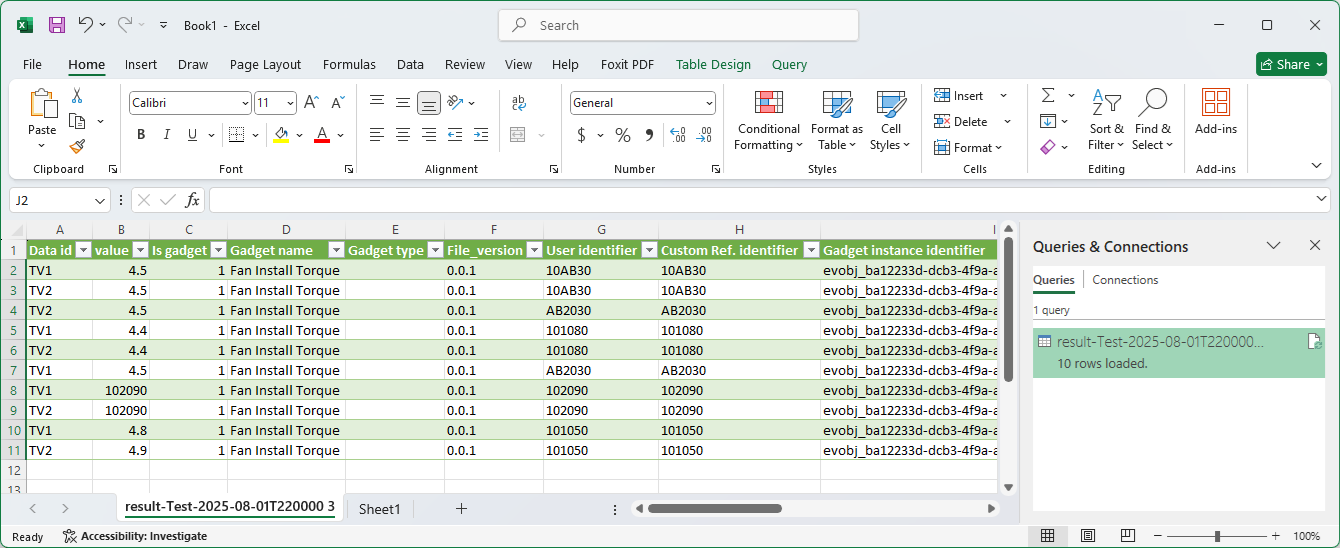Open the File menu
The image size is (1340, 548).
(32, 64)
